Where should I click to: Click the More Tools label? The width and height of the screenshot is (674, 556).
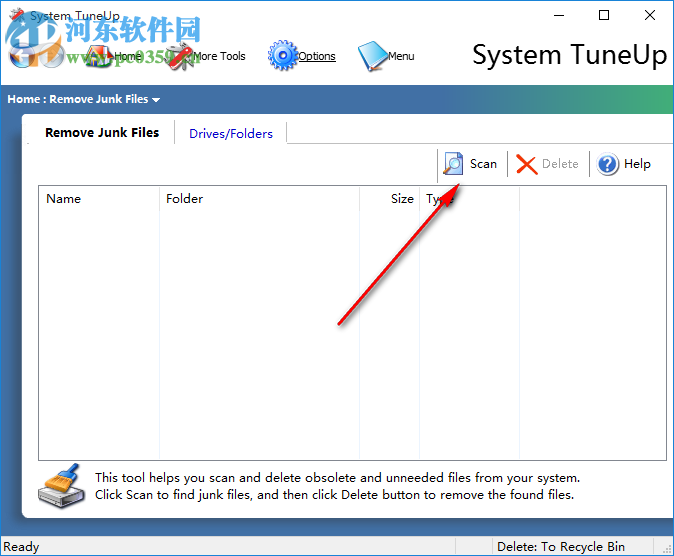219,56
